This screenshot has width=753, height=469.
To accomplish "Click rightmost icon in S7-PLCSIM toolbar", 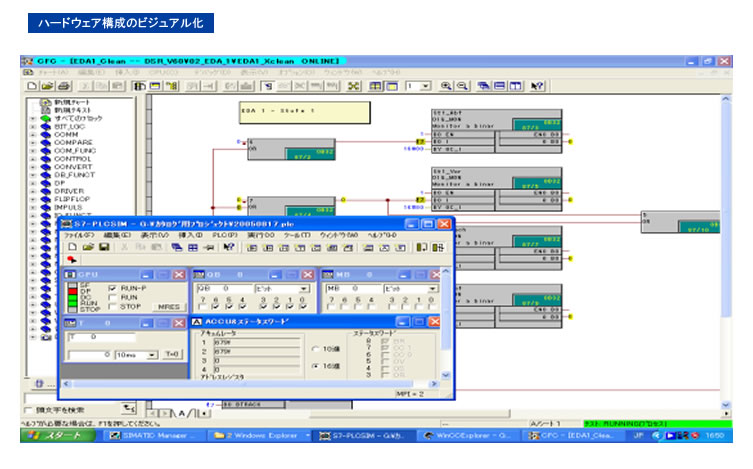I will 438,248.
